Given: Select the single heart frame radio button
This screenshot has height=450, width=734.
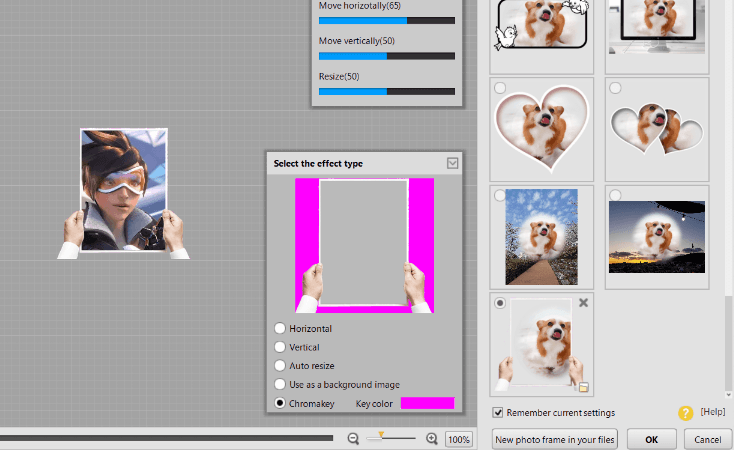Looking at the screenshot, I should (500, 88).
